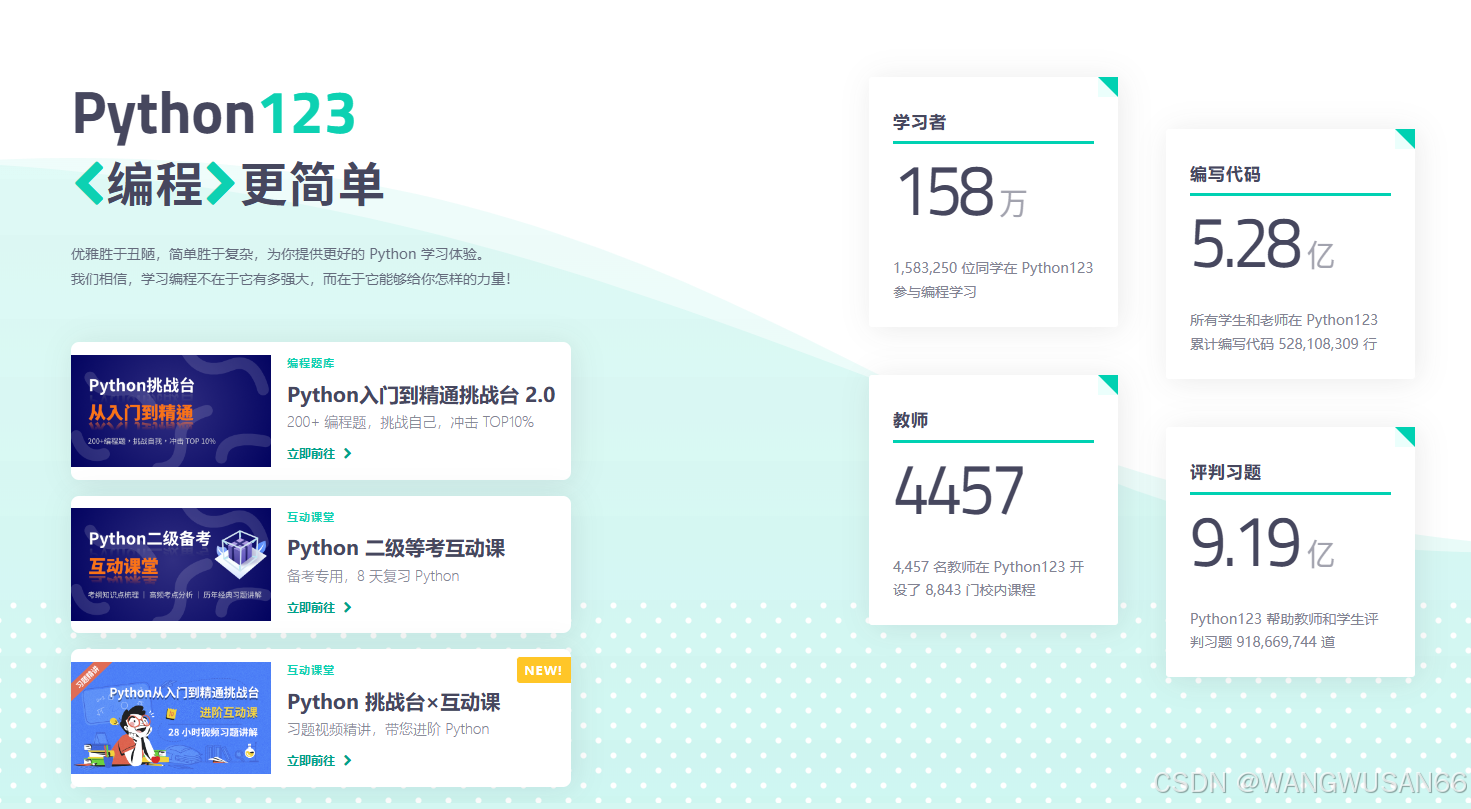Click 判习题 918,669,744 道 text
1471x809 pixels.
[1262, 642]
